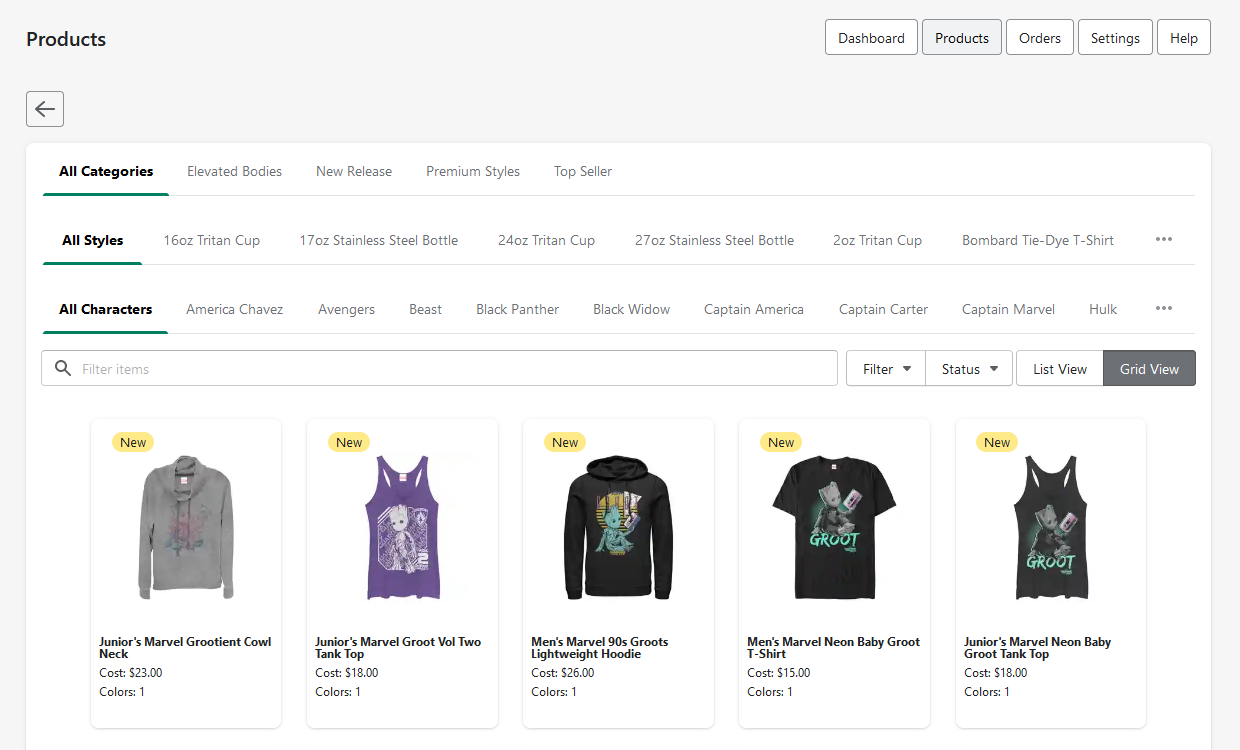
Task: Click the New badge on 90s Groots Hoodie
Action: (565, 442)
